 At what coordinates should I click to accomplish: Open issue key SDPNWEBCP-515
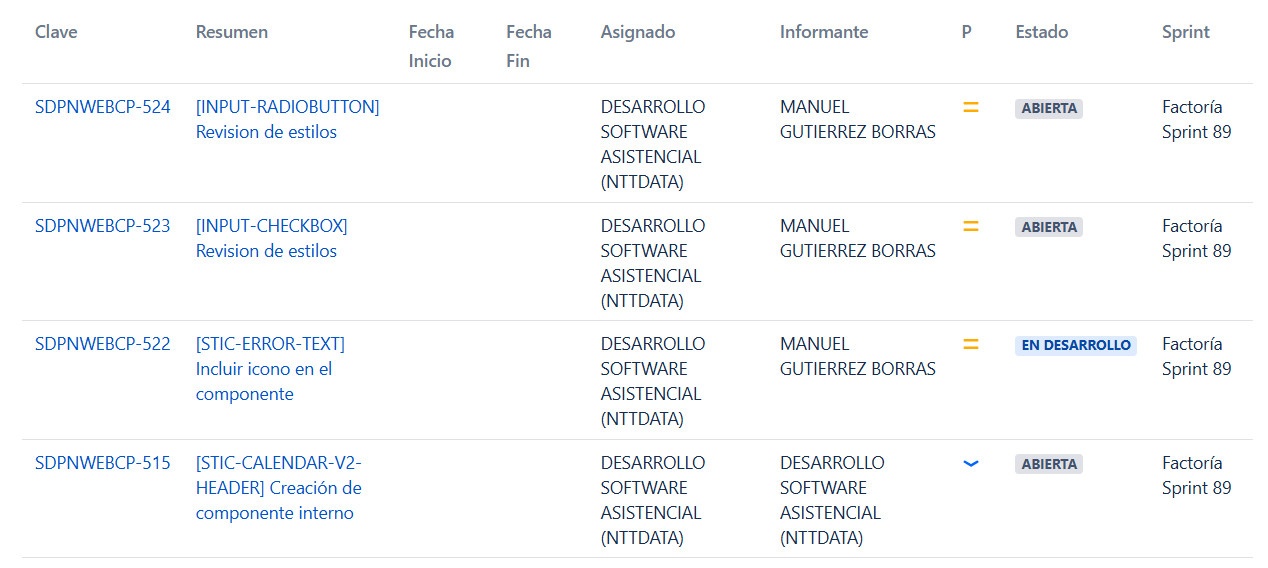click(x=103, y=463)
